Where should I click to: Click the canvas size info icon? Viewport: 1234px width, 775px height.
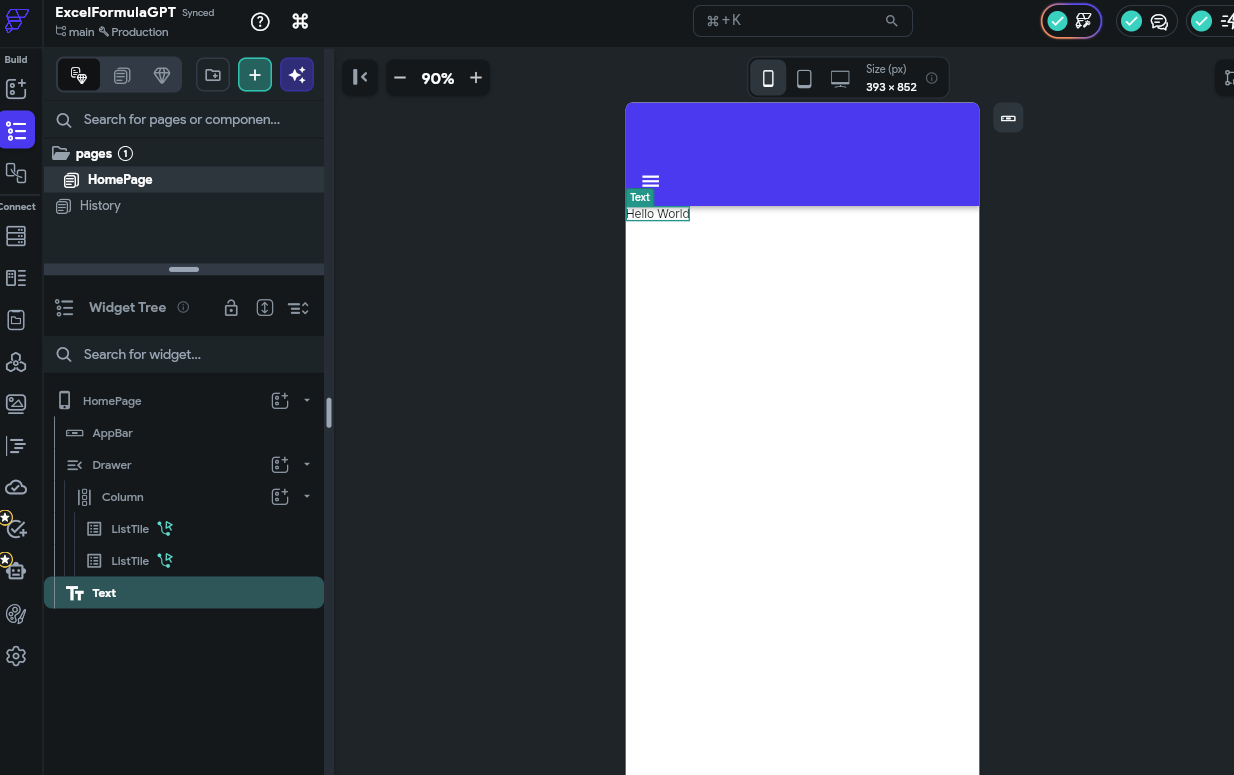[932, 78]
